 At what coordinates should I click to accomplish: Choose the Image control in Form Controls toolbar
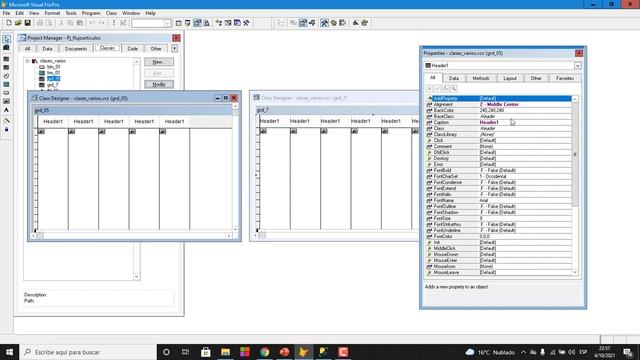[x=7, y=101]
